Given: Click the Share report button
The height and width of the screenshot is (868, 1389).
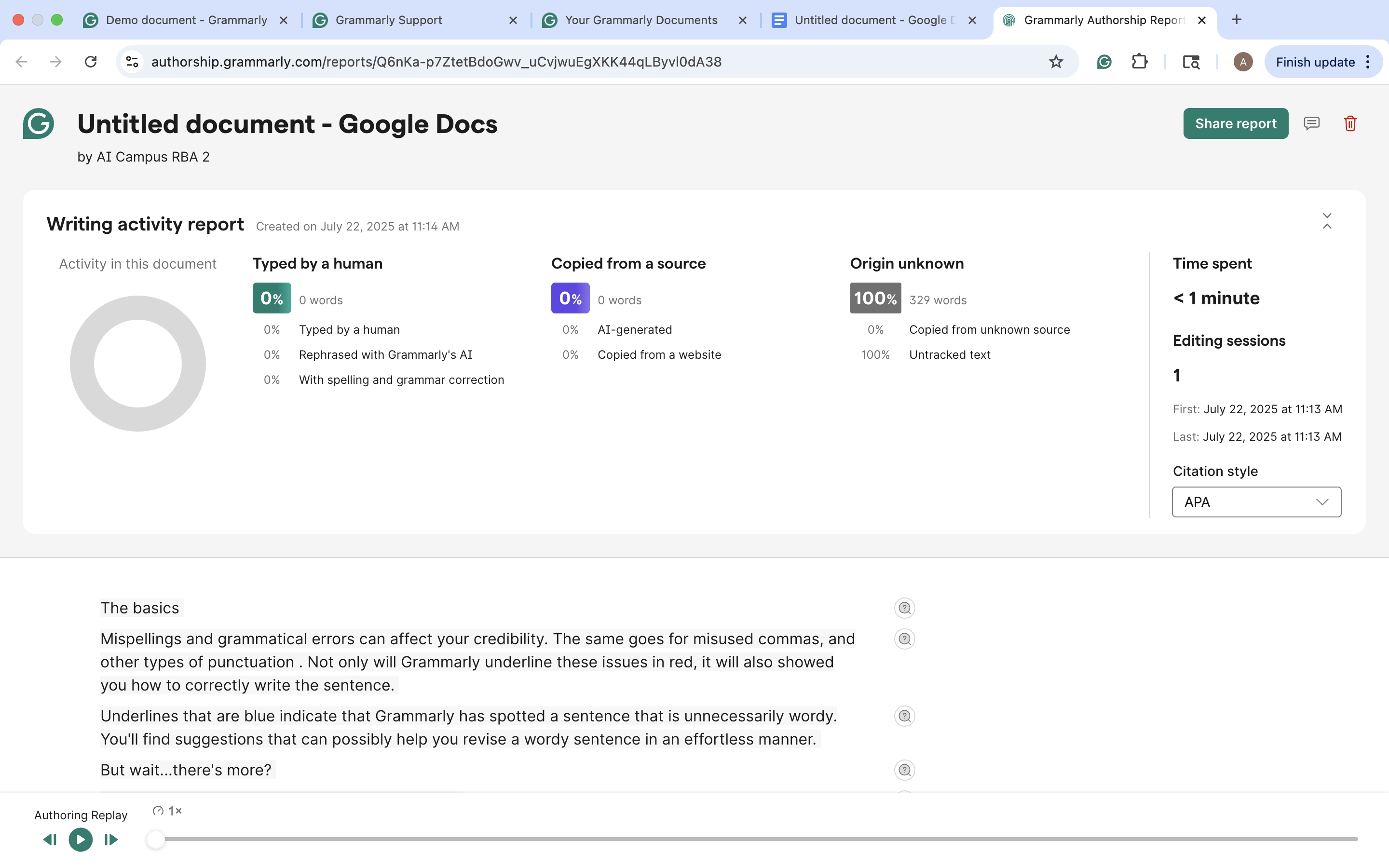Looking at the screenshot, I should click(x=1236, y=123).
